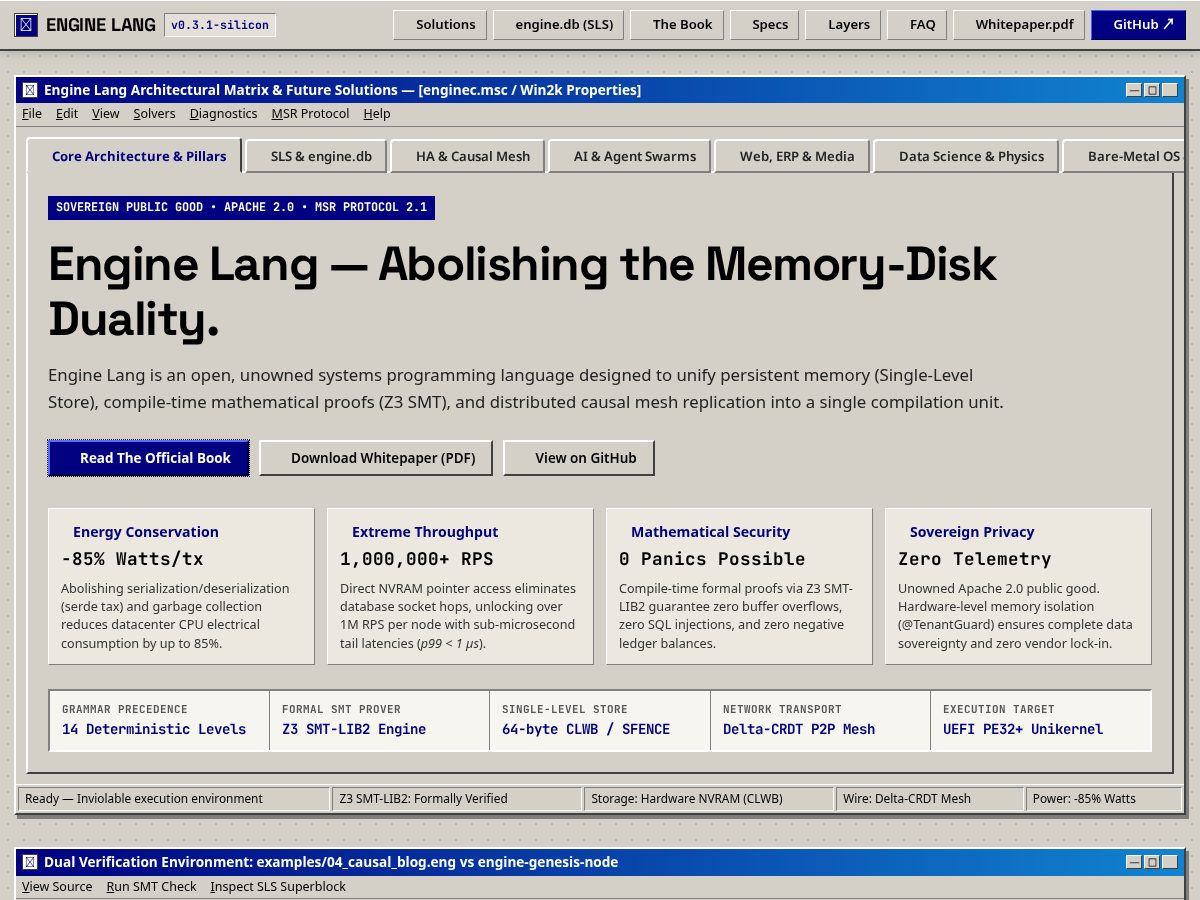Click the Sovereign Public Good Apache 2.0 badge
The width and height of the screenshot is (1200, 900).
pyautogui.click(x=241, y=208)
